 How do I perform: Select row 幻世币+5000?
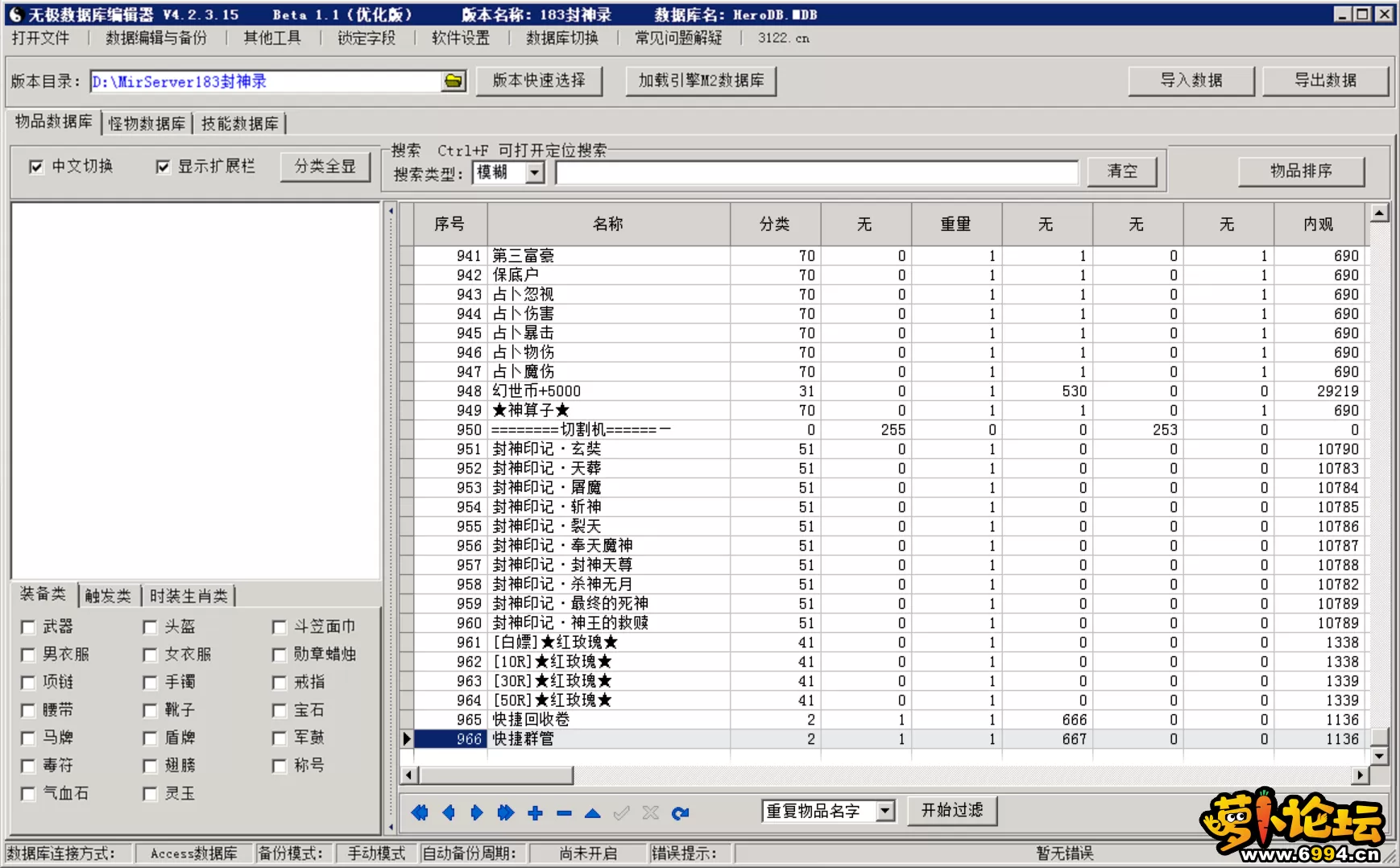pyautogui.click(x=888, y=391)
